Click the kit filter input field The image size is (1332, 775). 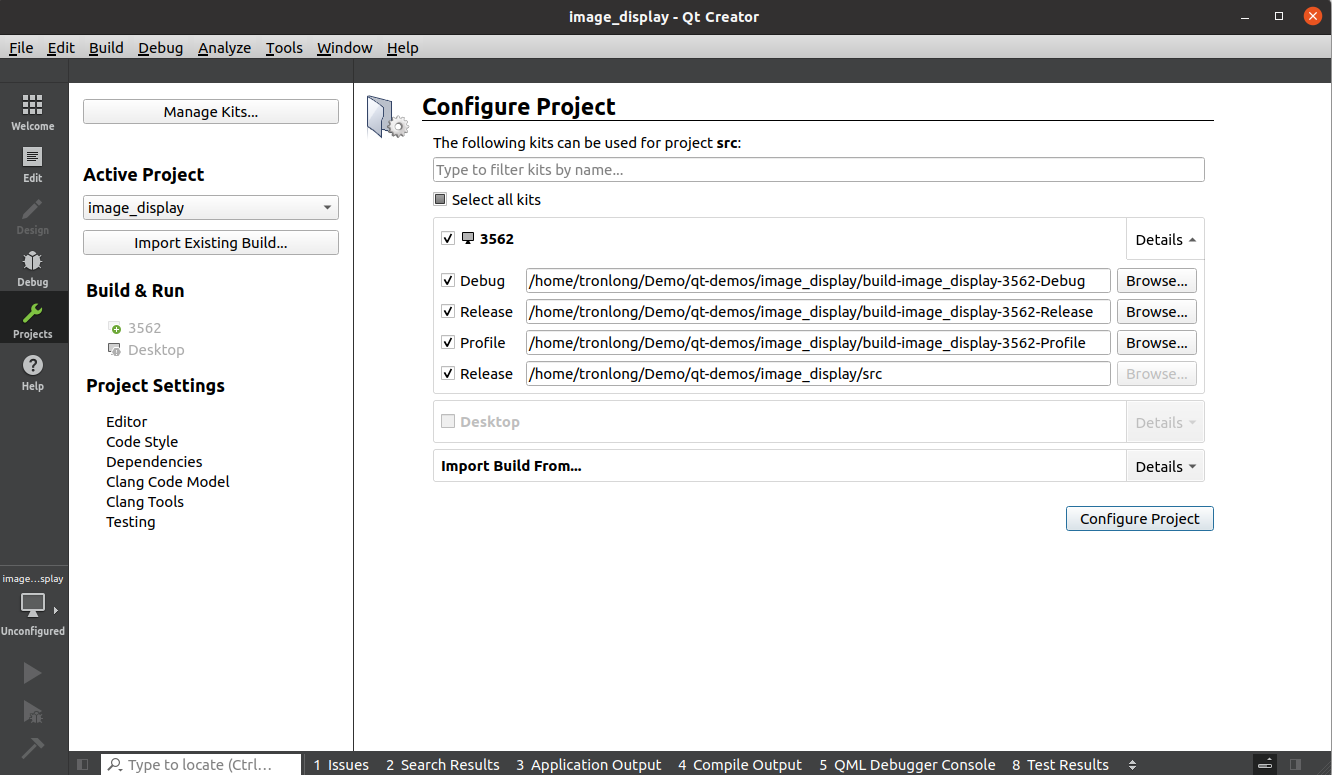tap(818, 170)
